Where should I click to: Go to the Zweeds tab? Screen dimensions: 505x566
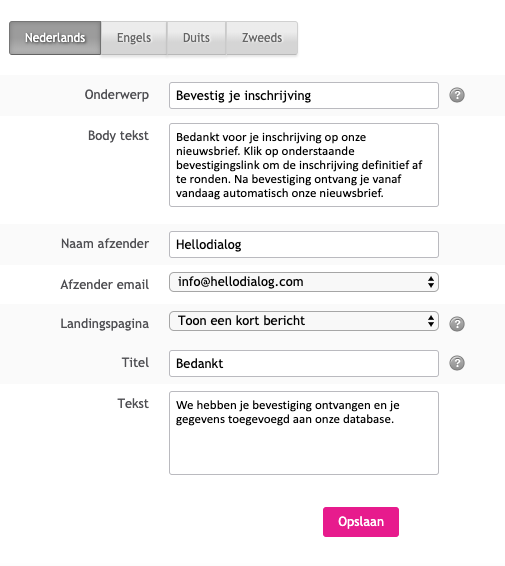pyautogui.click(x=262, y=38)
